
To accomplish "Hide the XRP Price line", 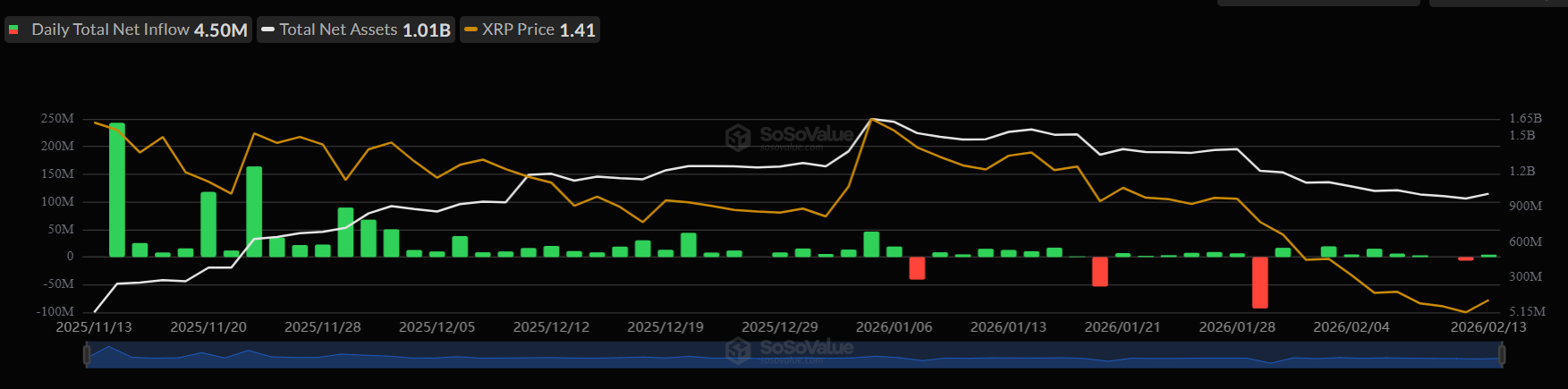I will (530, 30).
